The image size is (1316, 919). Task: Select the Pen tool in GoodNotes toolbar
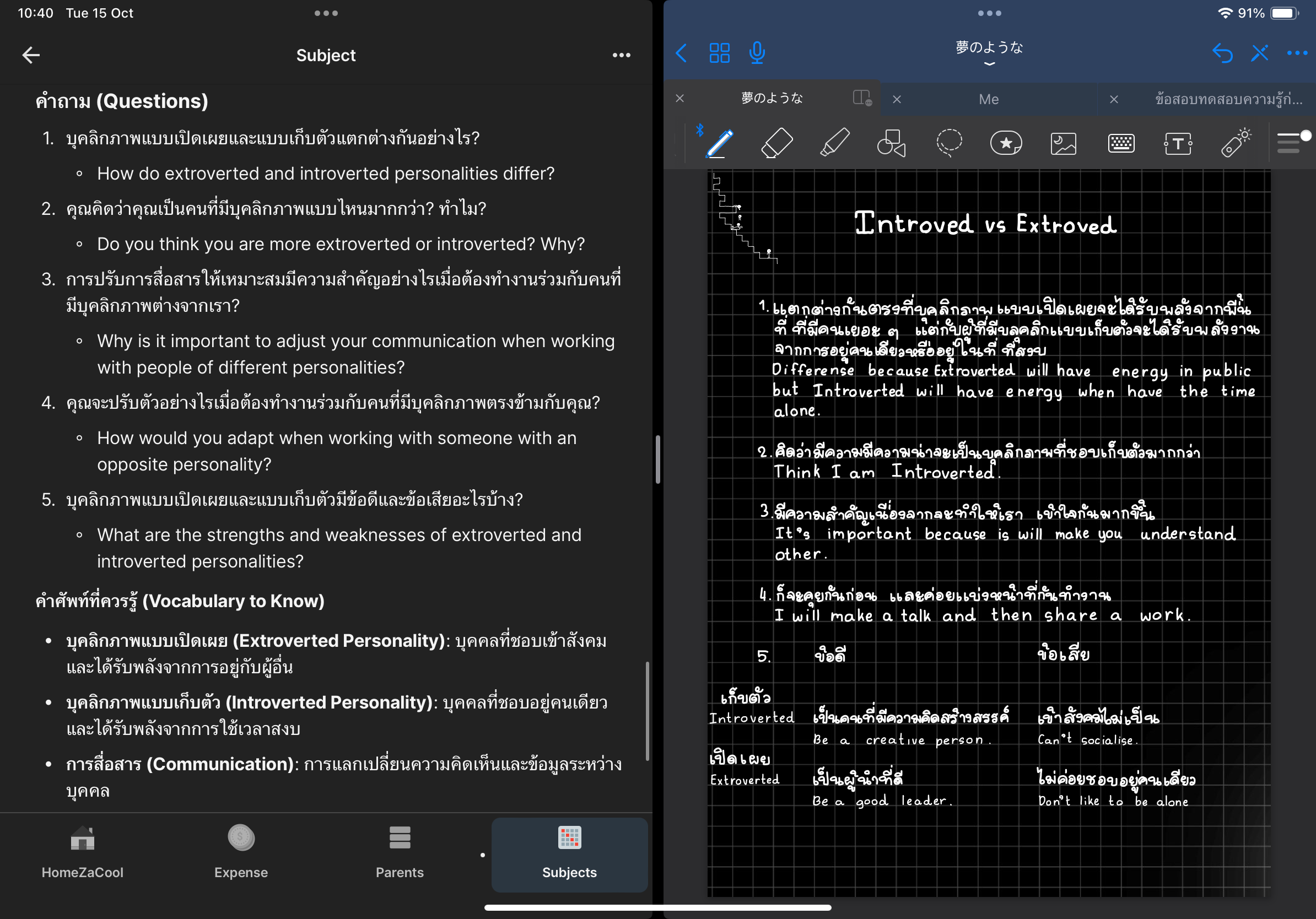(x=719, y=143)
